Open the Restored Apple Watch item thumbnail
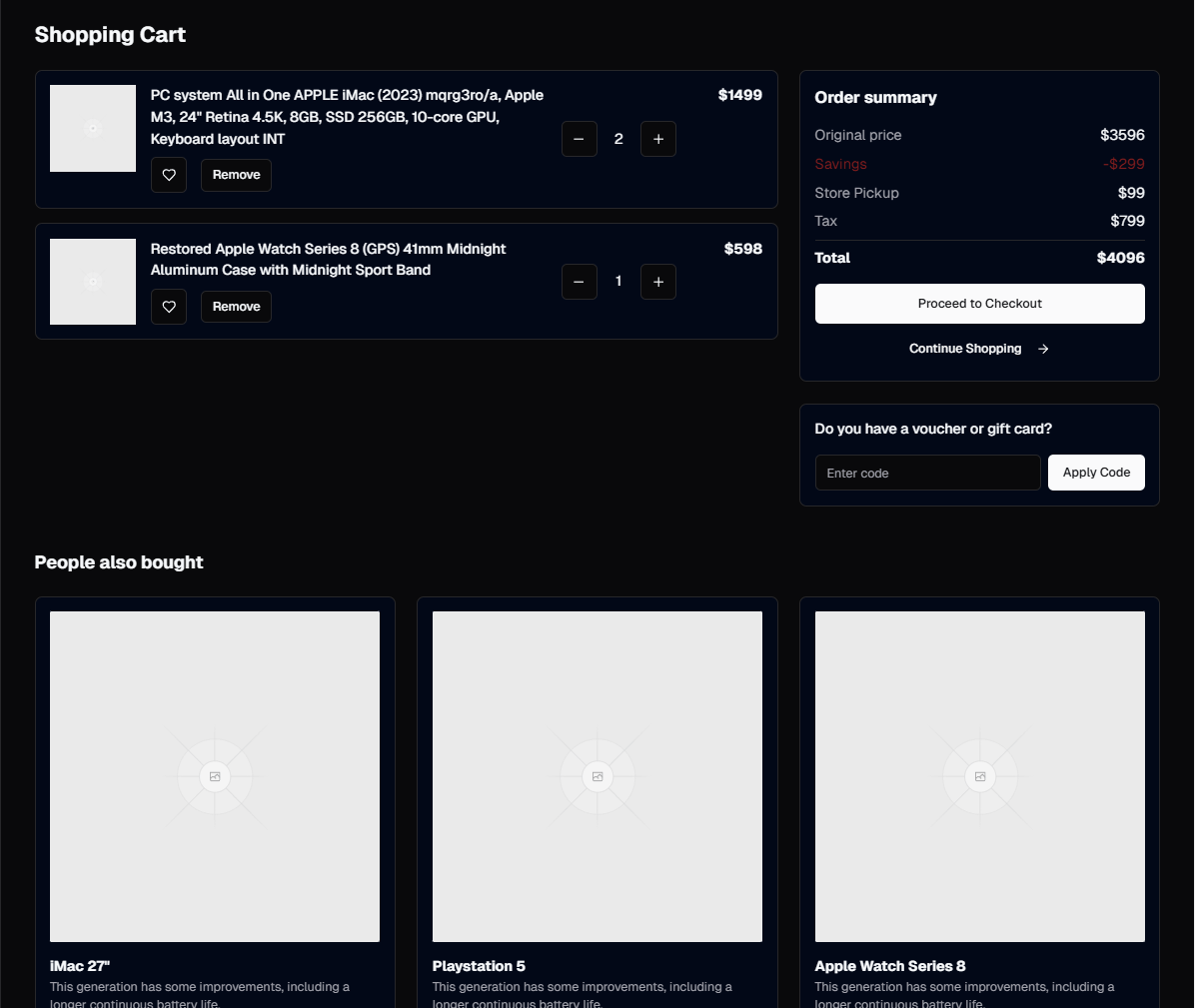1195x1008 pixels. 93,281
